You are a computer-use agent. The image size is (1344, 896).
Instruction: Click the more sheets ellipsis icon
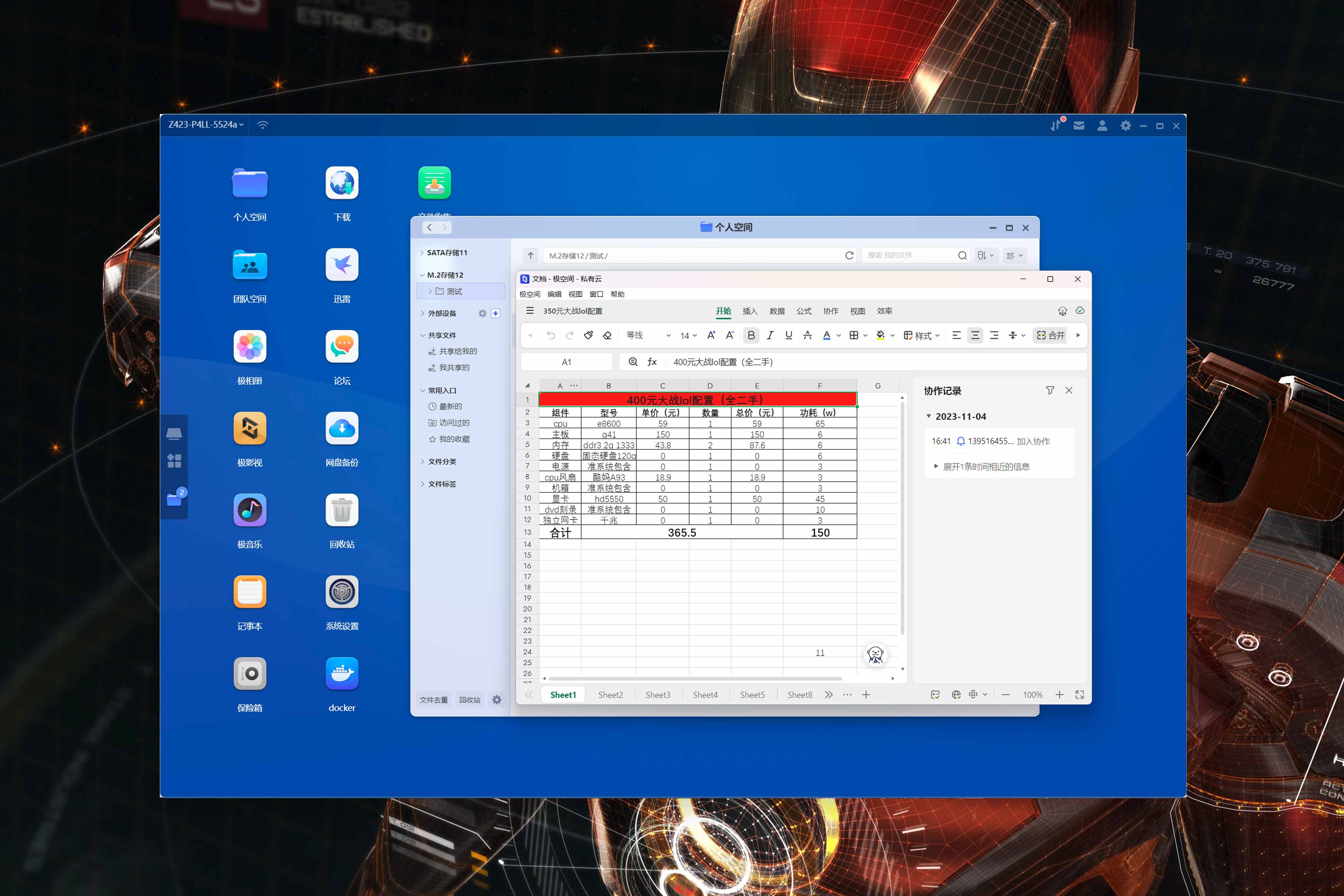[848, 695]
